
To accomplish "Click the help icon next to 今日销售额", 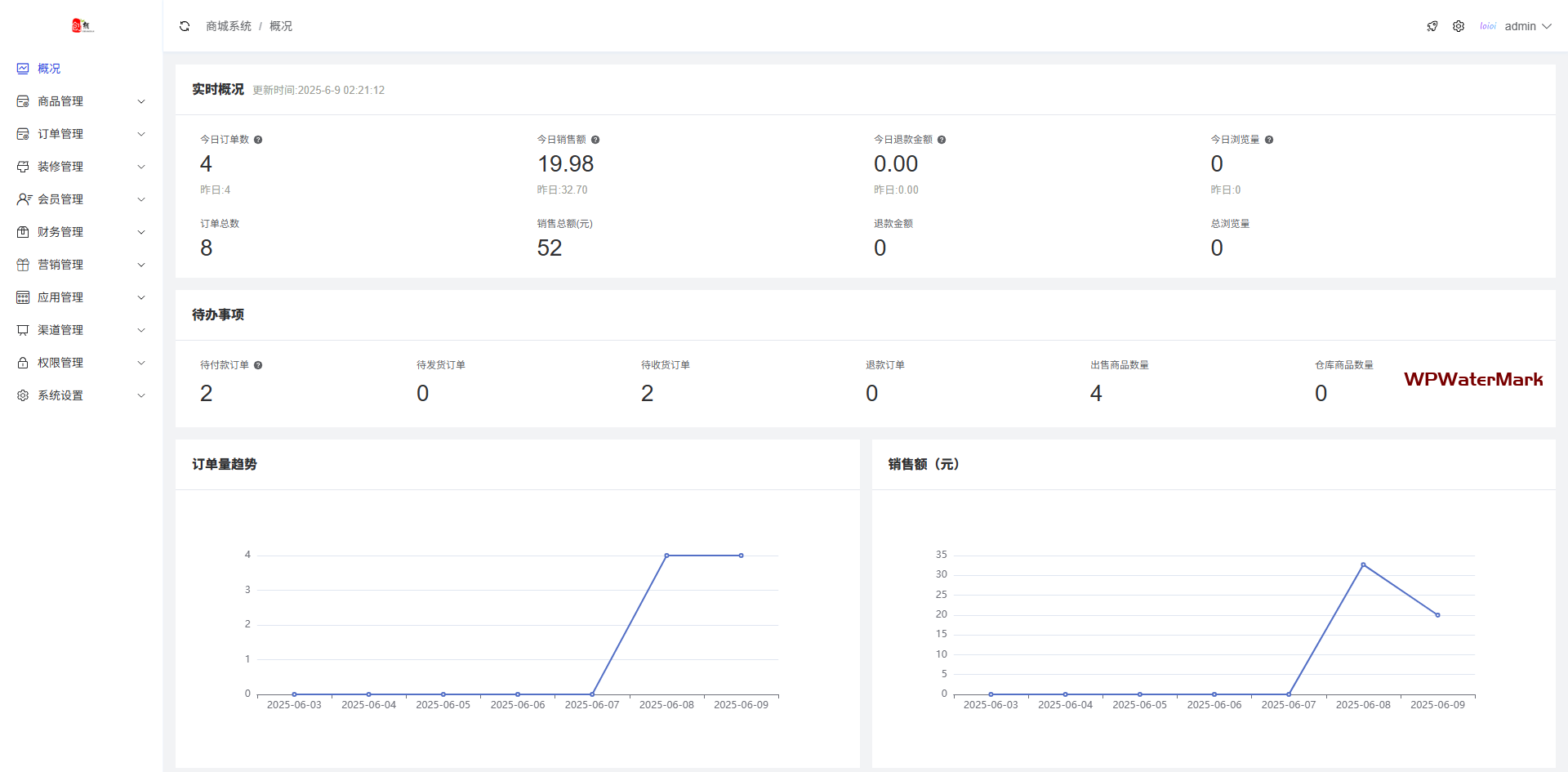I will pos(595,140).
